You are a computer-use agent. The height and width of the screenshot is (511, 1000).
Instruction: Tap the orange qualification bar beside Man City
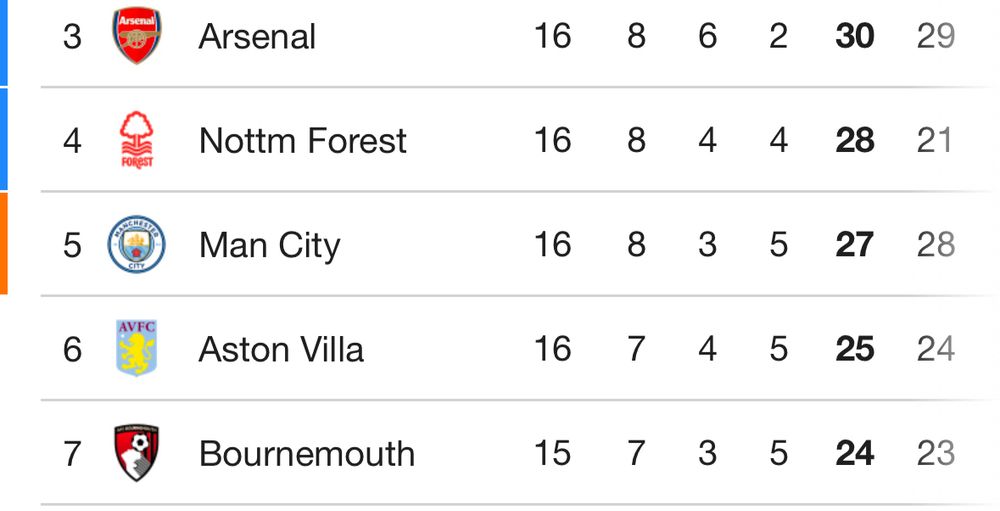pos(4,244)
